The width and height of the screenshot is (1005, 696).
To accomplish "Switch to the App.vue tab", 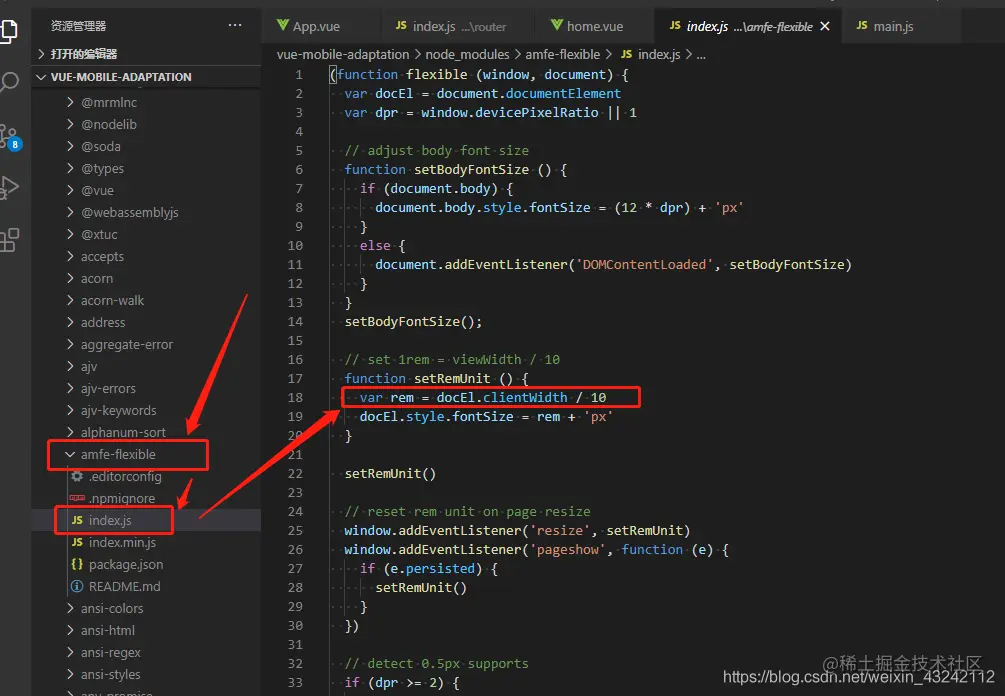I will (320, 26).
